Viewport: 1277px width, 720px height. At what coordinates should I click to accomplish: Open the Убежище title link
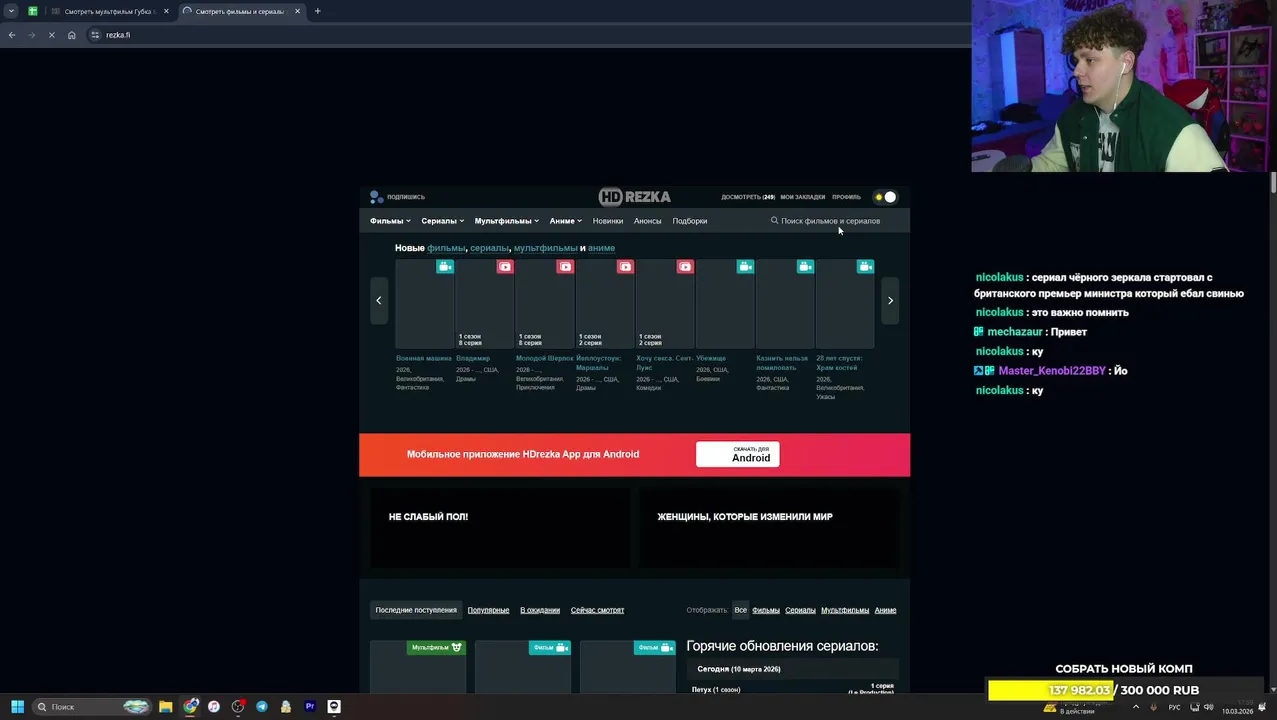pos(711,358)
